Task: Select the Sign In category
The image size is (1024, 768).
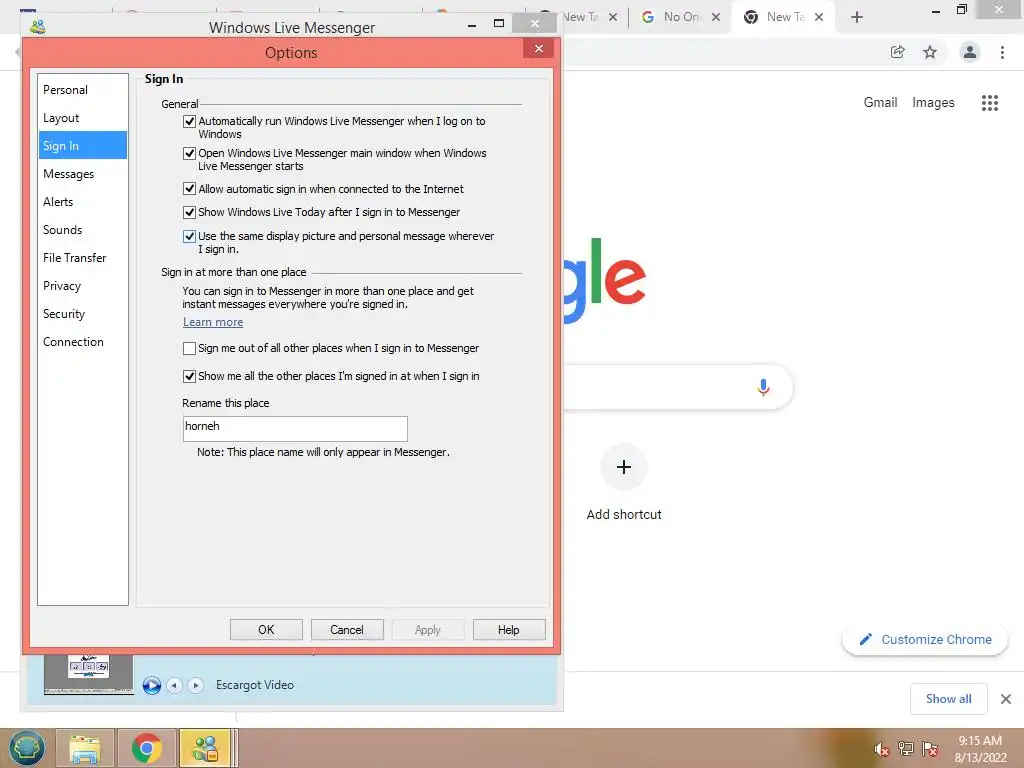Action: (x=82, y=146)
